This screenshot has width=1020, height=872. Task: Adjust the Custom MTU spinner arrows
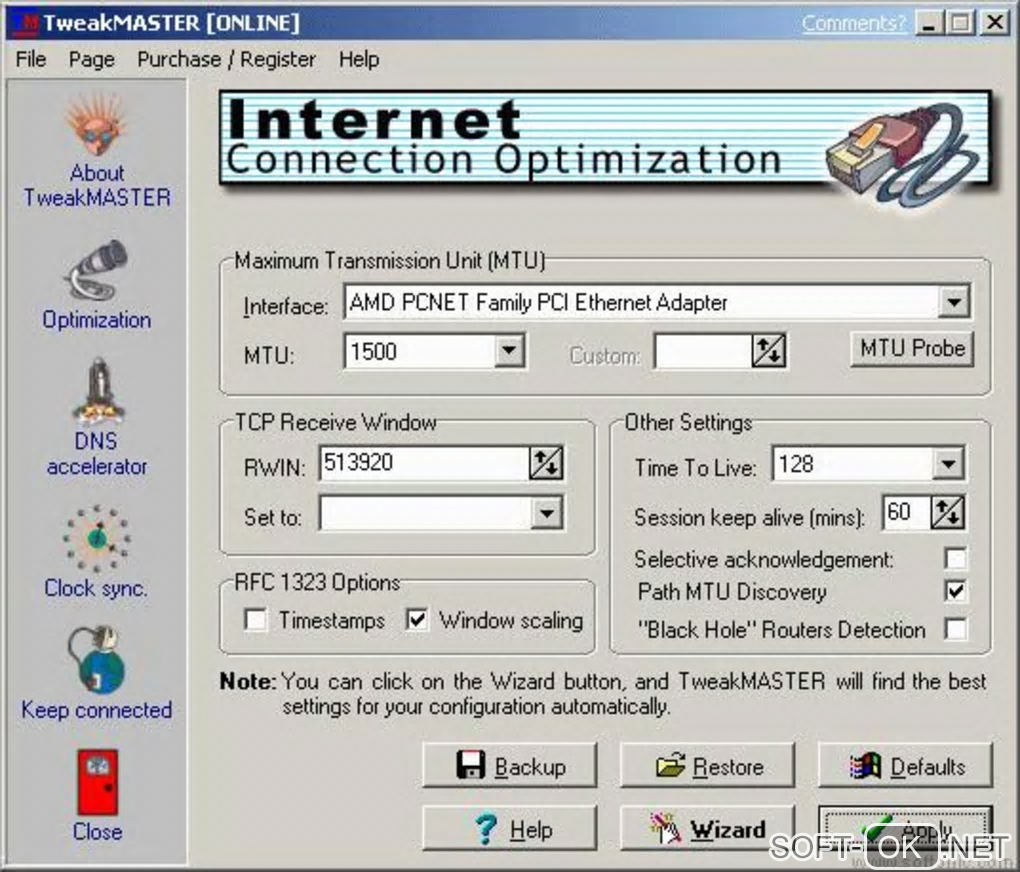(768, 351)
